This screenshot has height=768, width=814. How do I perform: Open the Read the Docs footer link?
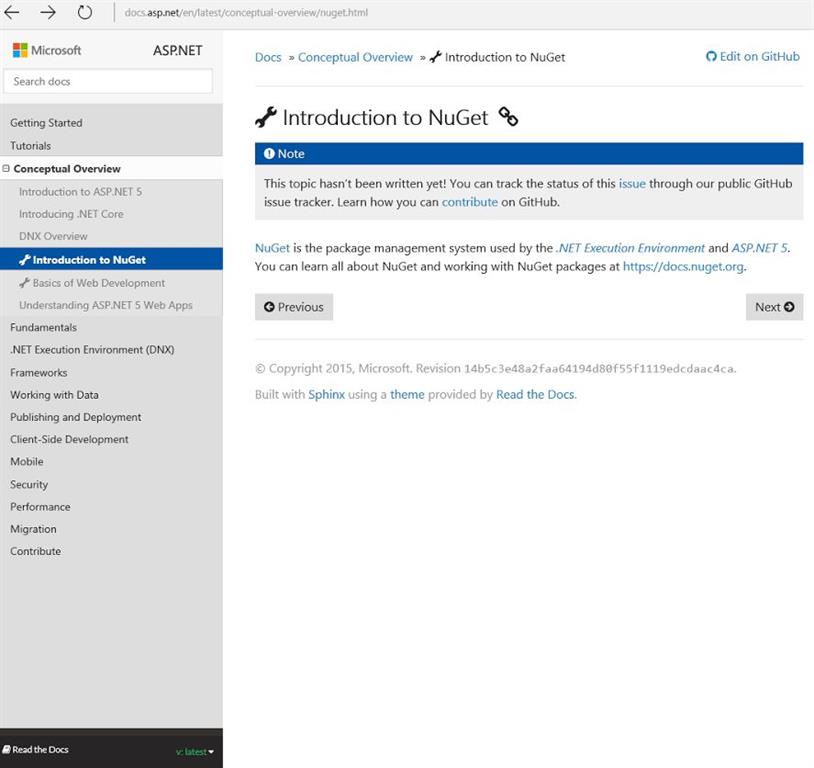pos(535,395)
